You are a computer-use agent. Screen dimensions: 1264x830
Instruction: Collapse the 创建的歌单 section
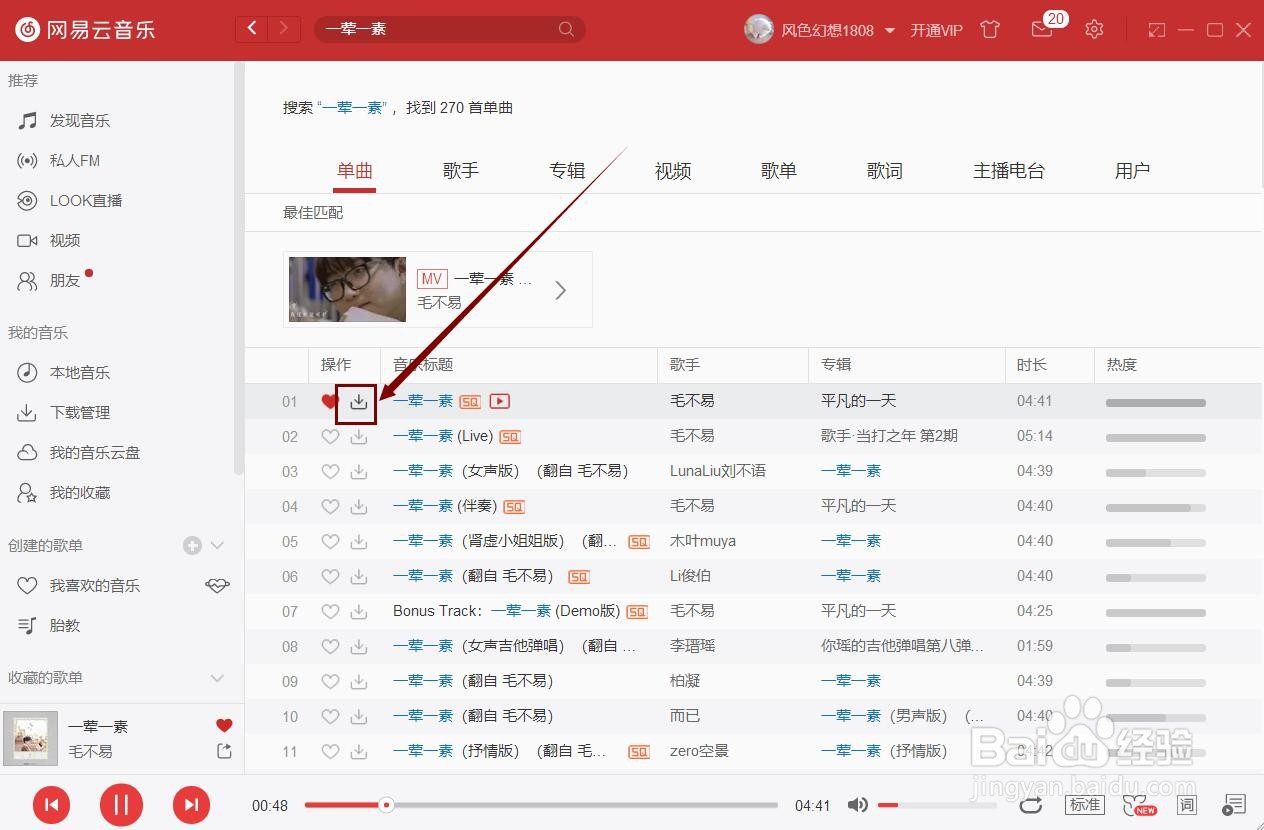pyautogui.click(x=217, y=546)
